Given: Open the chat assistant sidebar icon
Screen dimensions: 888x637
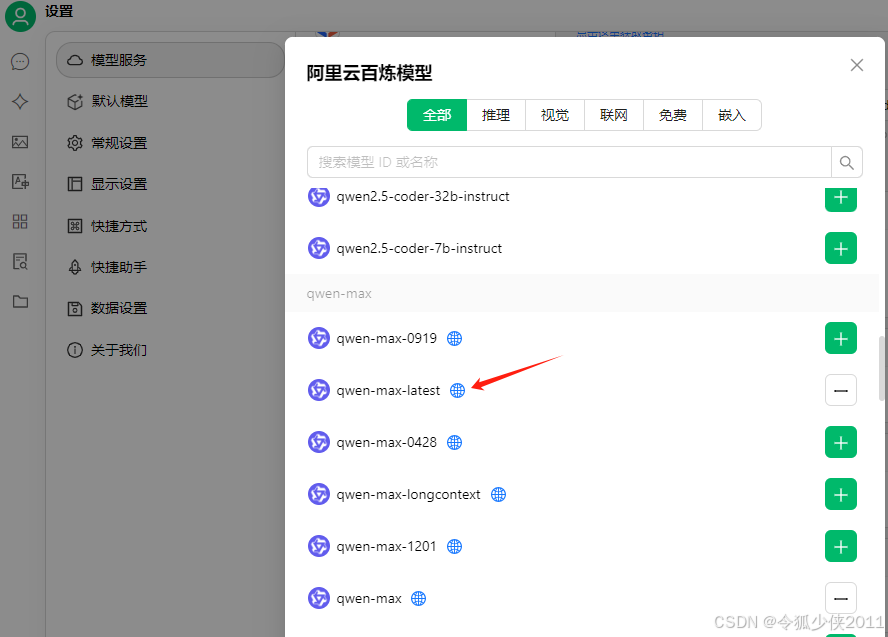Looking at the screenshot, I should [20, 61].
